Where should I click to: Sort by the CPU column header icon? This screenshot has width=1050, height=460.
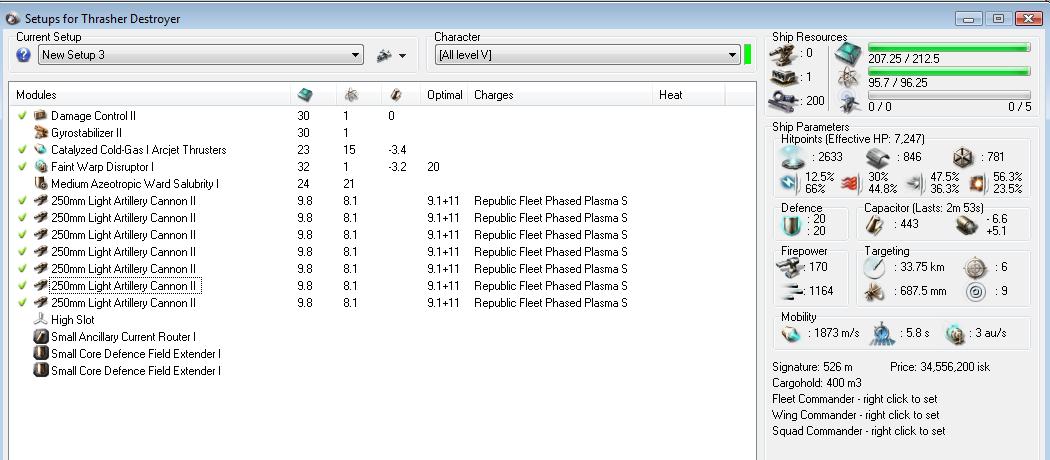[x=305, y=95]
